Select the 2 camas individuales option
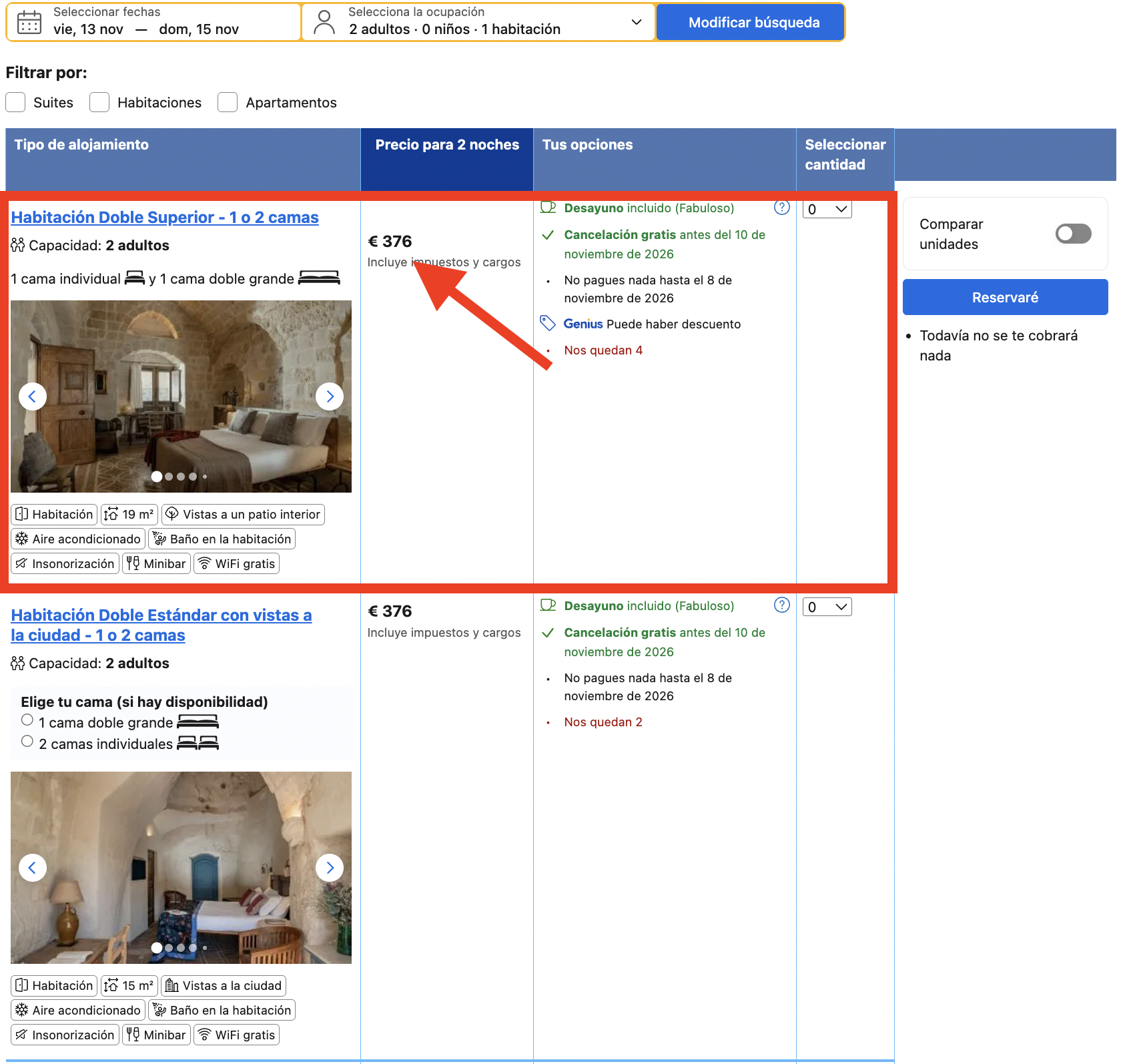 27,742
